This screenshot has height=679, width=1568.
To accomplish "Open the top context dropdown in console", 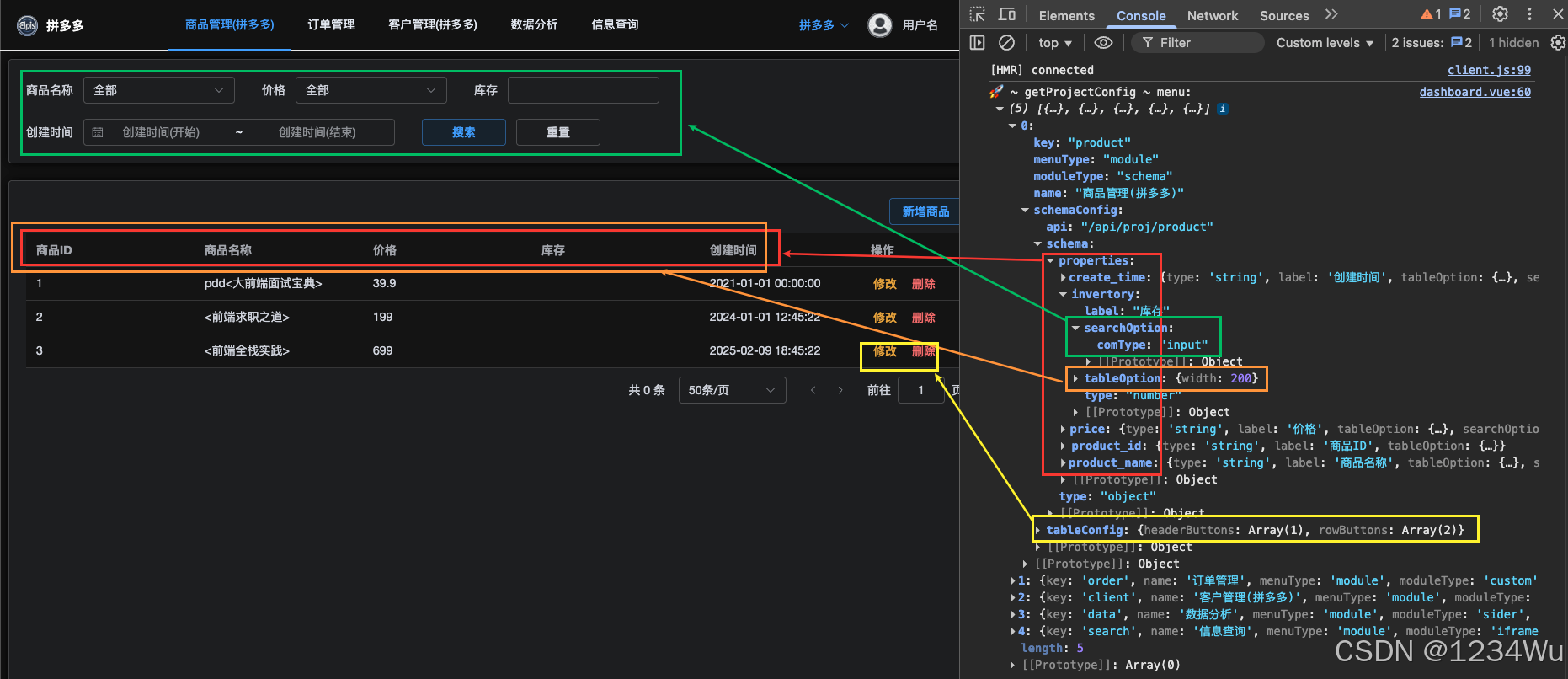I will click(1055, 42).
